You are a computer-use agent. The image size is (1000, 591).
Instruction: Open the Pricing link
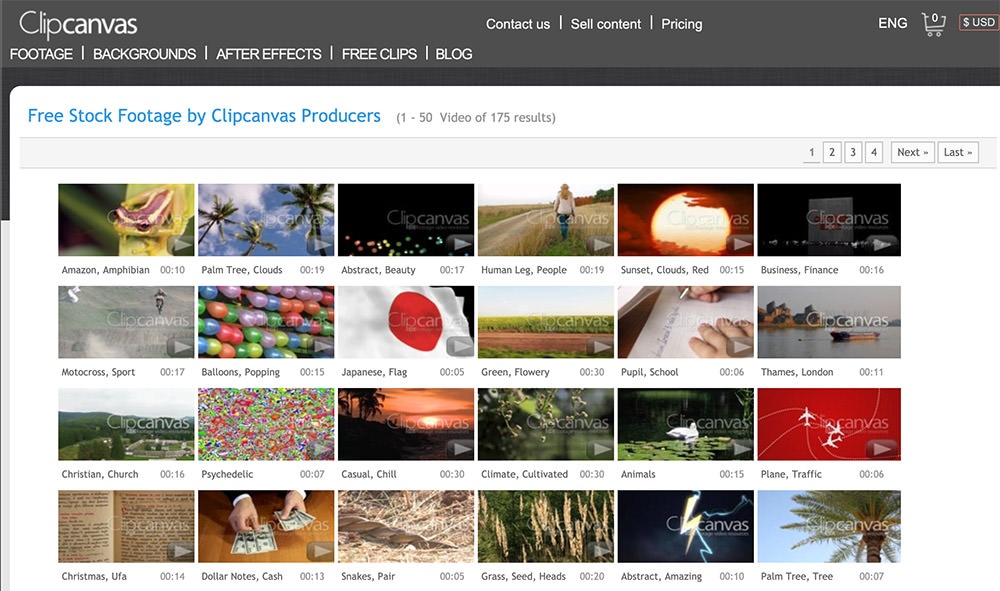pos(682,24)
